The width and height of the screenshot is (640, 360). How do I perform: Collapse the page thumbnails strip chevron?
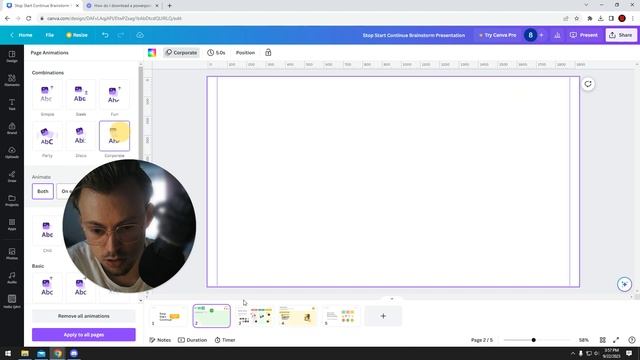pyautogui.click(x=392, y=299)
